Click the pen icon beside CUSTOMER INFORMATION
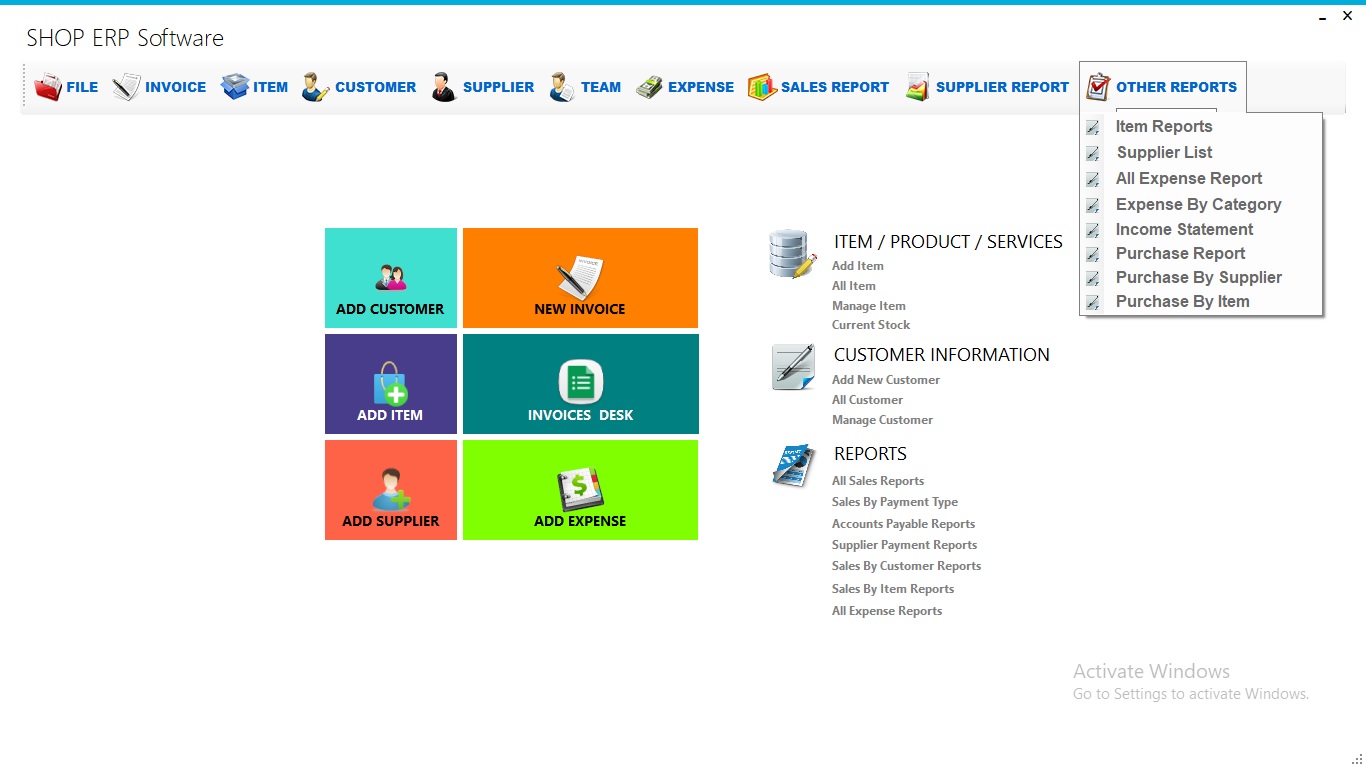Image resolution: width=1366 pixels, height=768 pixels. coord(792,366)
